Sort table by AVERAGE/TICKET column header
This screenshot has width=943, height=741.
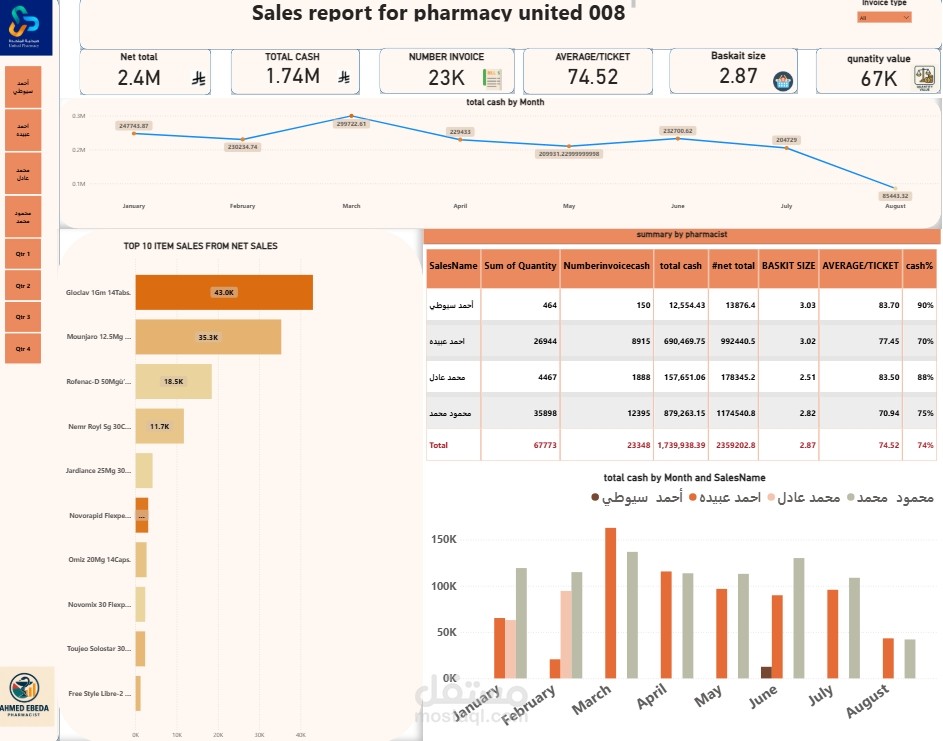pos(860,266)
